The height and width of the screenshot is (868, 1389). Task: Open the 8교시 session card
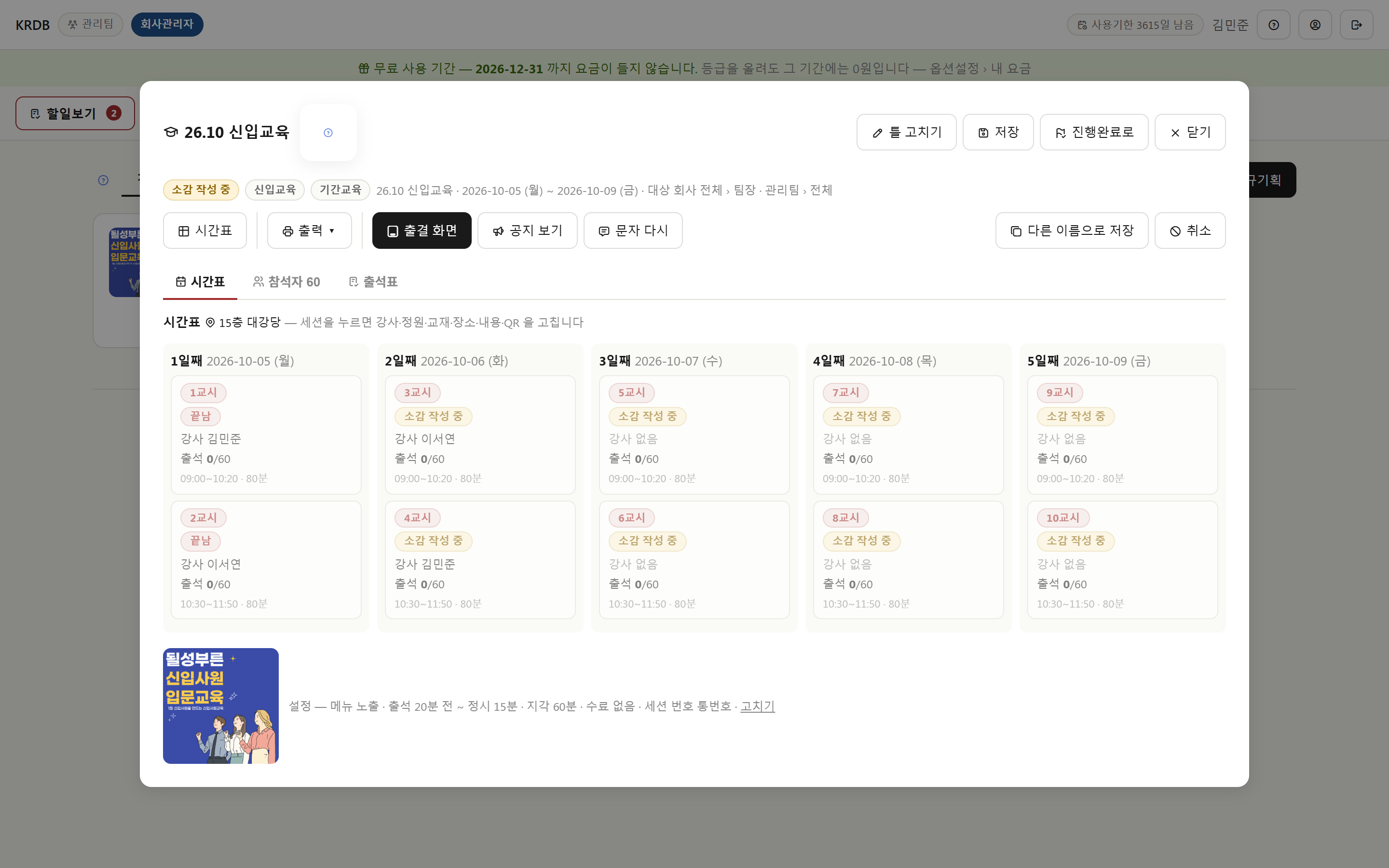tap(908, 560)
